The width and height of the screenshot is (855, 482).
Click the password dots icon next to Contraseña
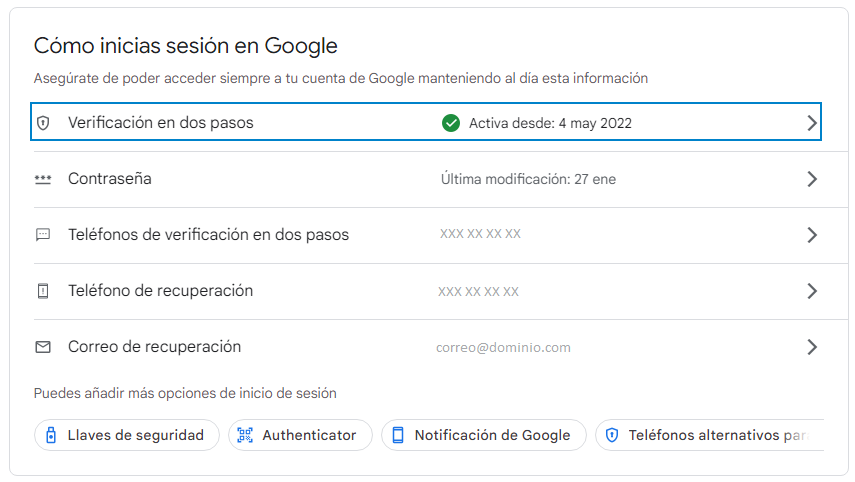[43, 179]
